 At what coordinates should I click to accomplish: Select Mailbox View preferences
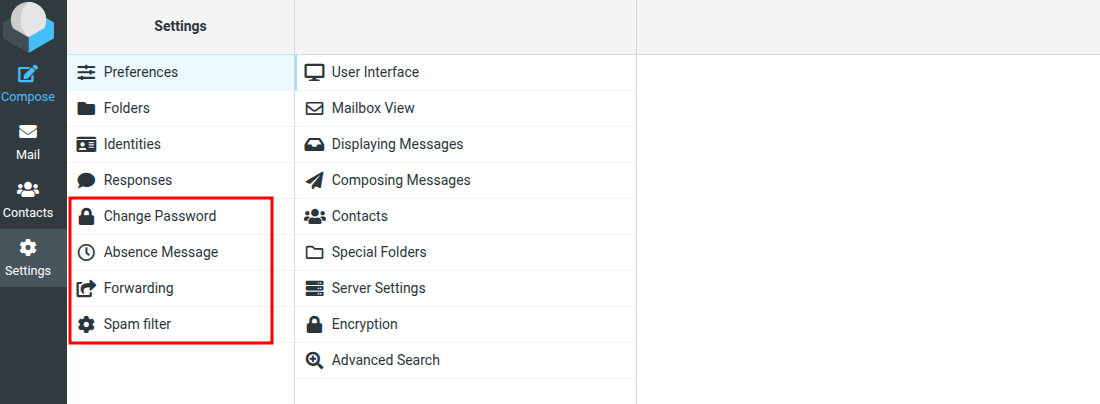(x=373, y=108)
